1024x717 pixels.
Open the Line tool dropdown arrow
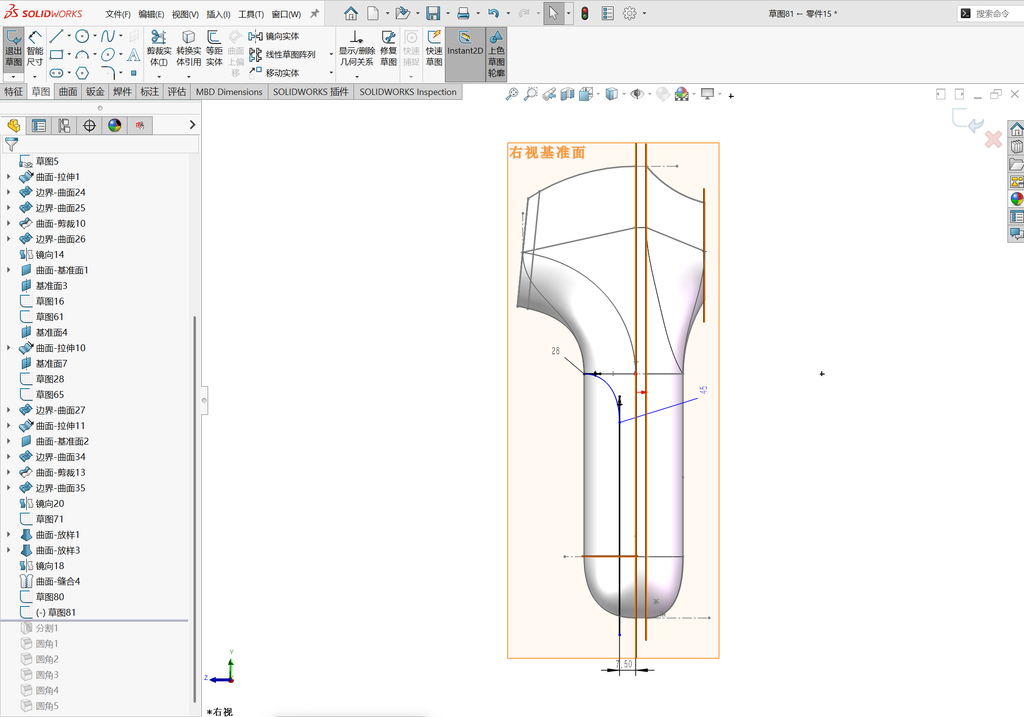[69, 37]
